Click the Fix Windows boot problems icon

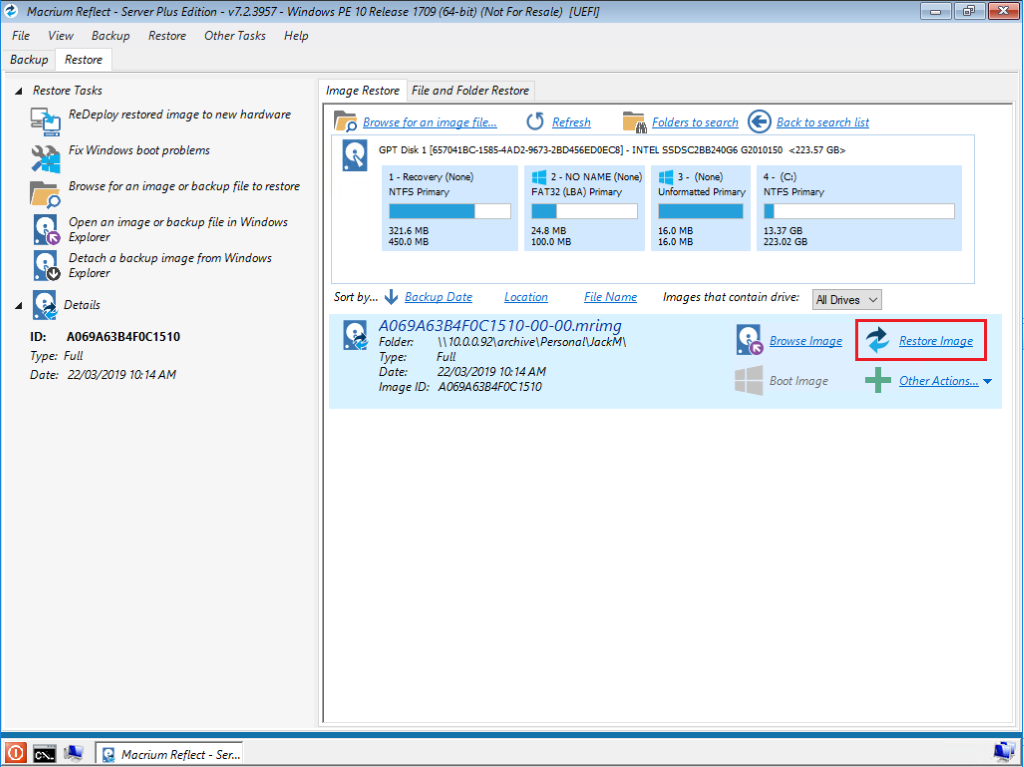click(x=46, y=157)
